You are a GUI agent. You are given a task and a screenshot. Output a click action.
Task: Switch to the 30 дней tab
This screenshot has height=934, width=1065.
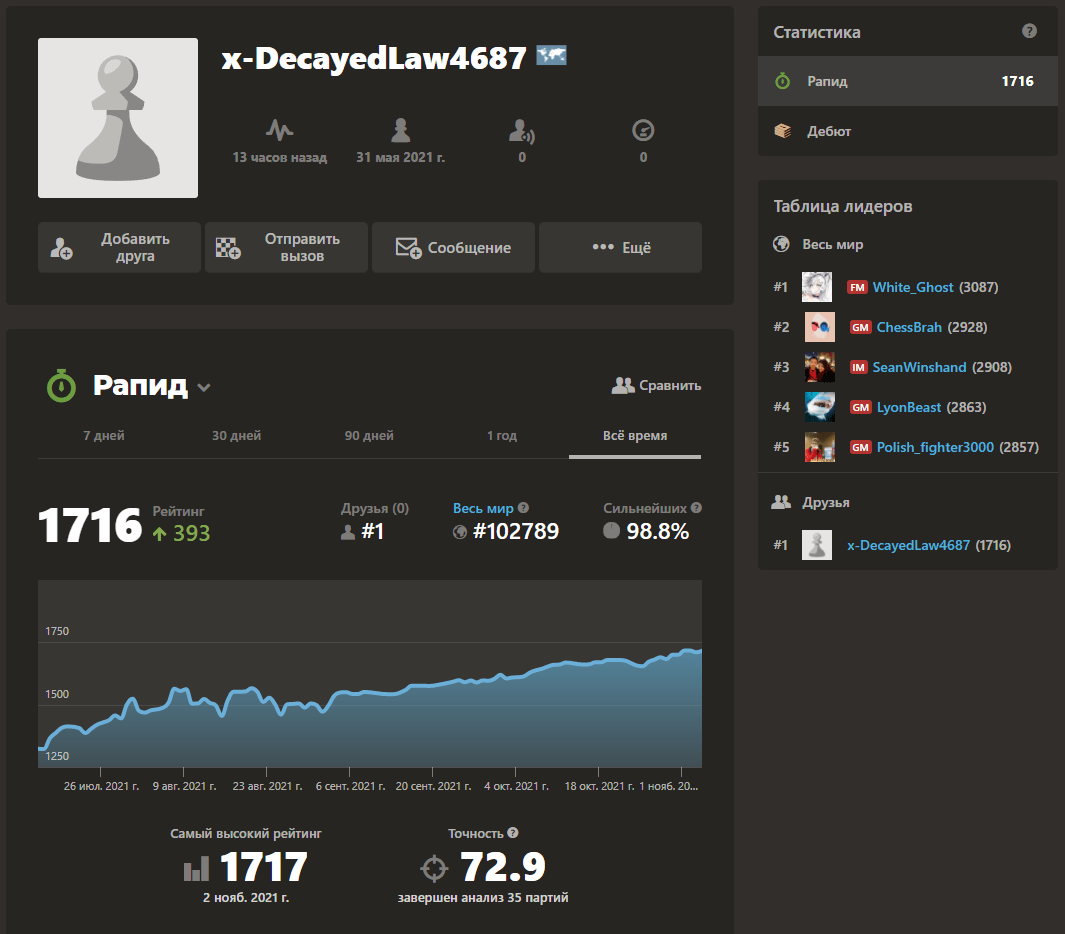coord(236,436)
